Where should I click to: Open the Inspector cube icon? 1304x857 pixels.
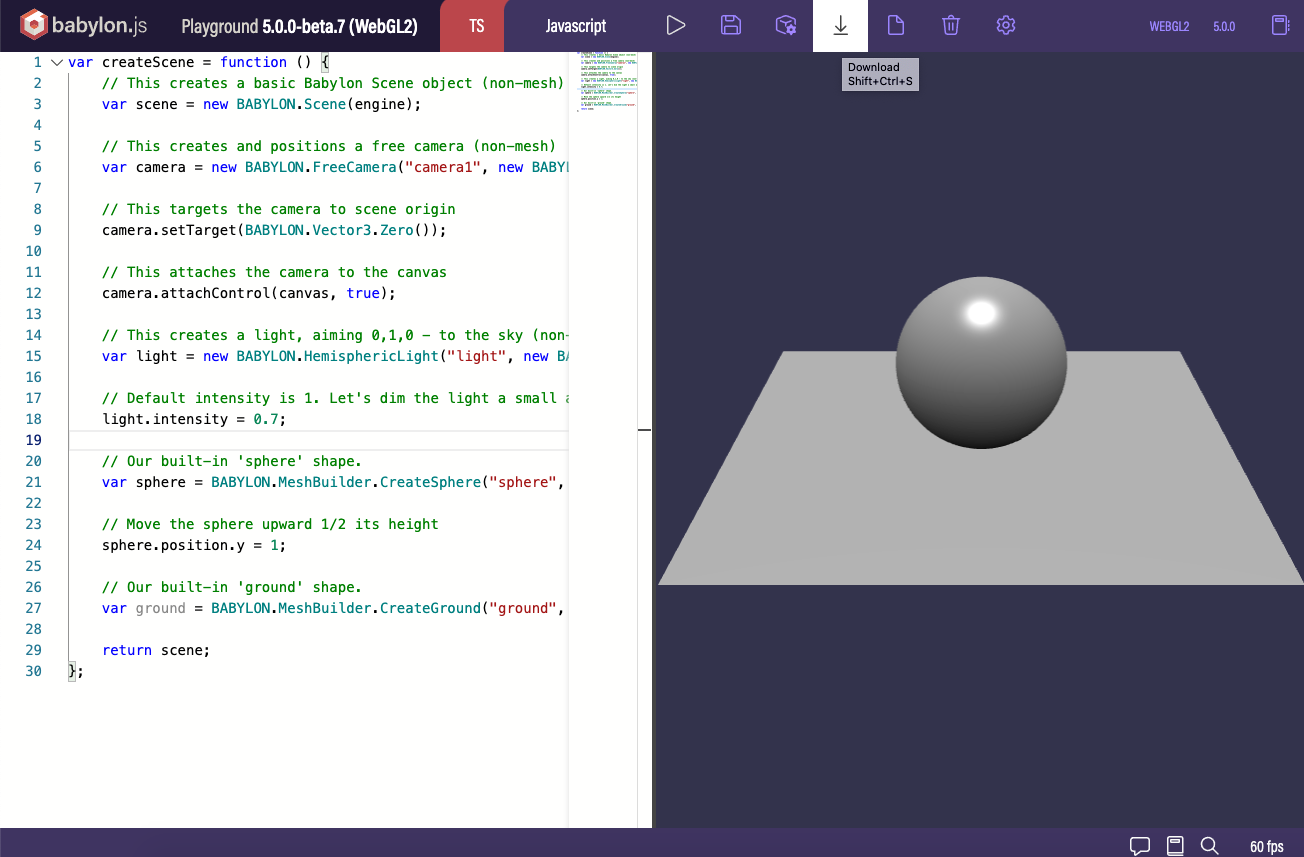(786, 26)
